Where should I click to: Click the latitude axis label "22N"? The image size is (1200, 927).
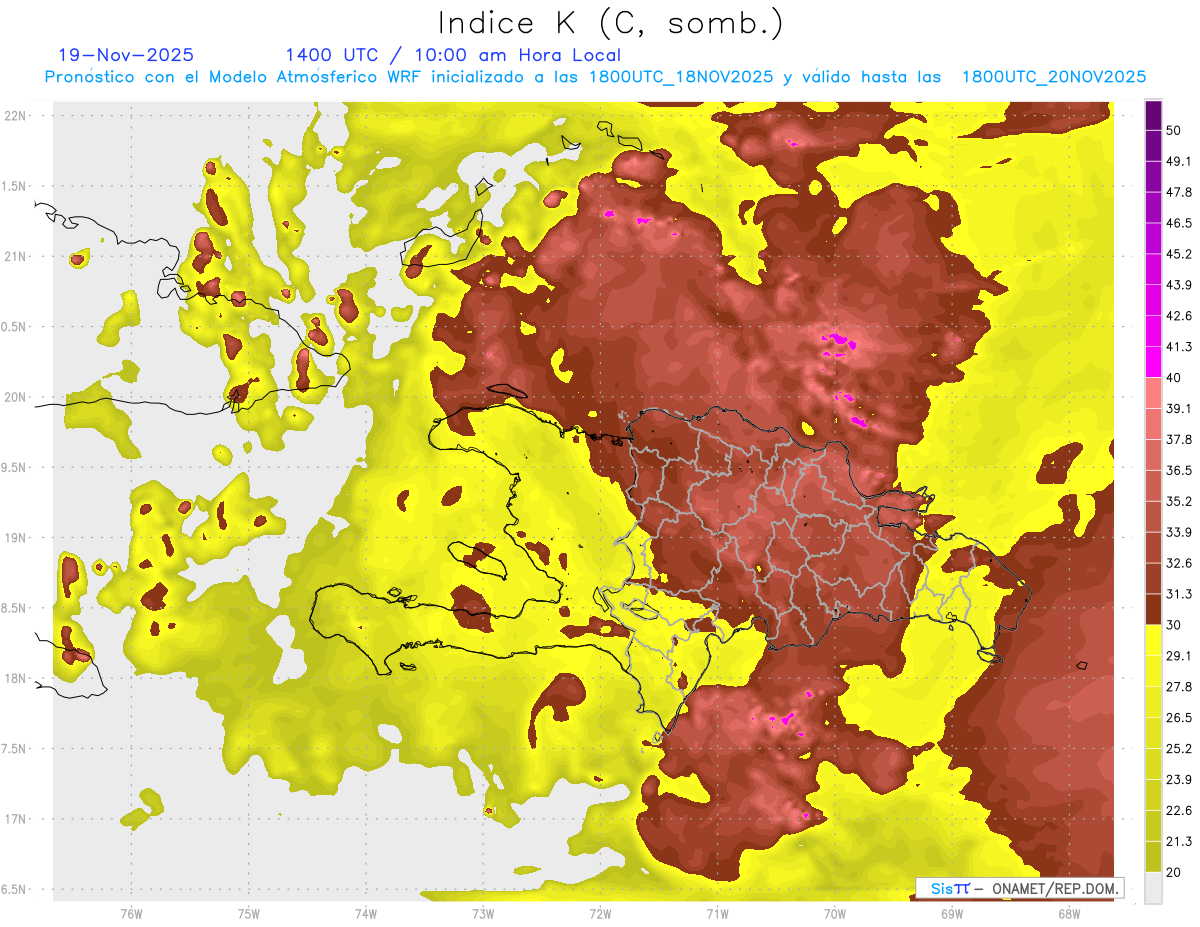click(16, 115)
